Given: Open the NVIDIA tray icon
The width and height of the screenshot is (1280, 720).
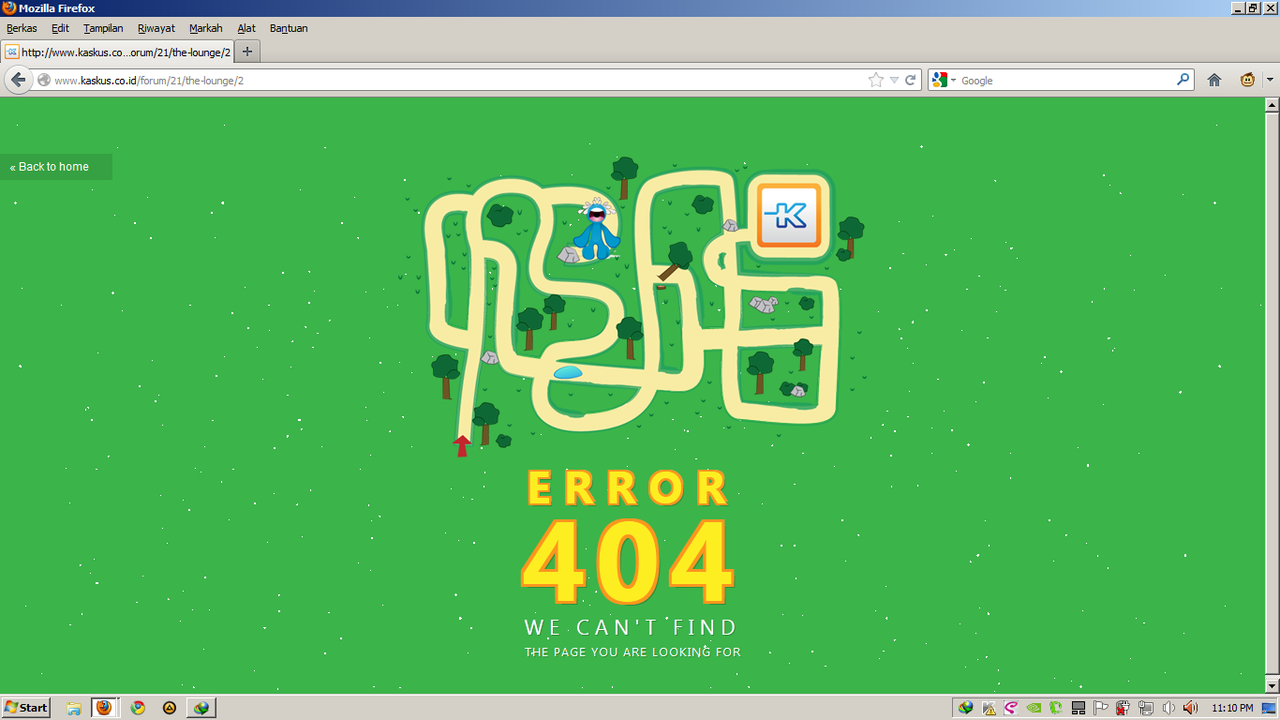Looking at the screenshot, I should tap(1034, 708).
